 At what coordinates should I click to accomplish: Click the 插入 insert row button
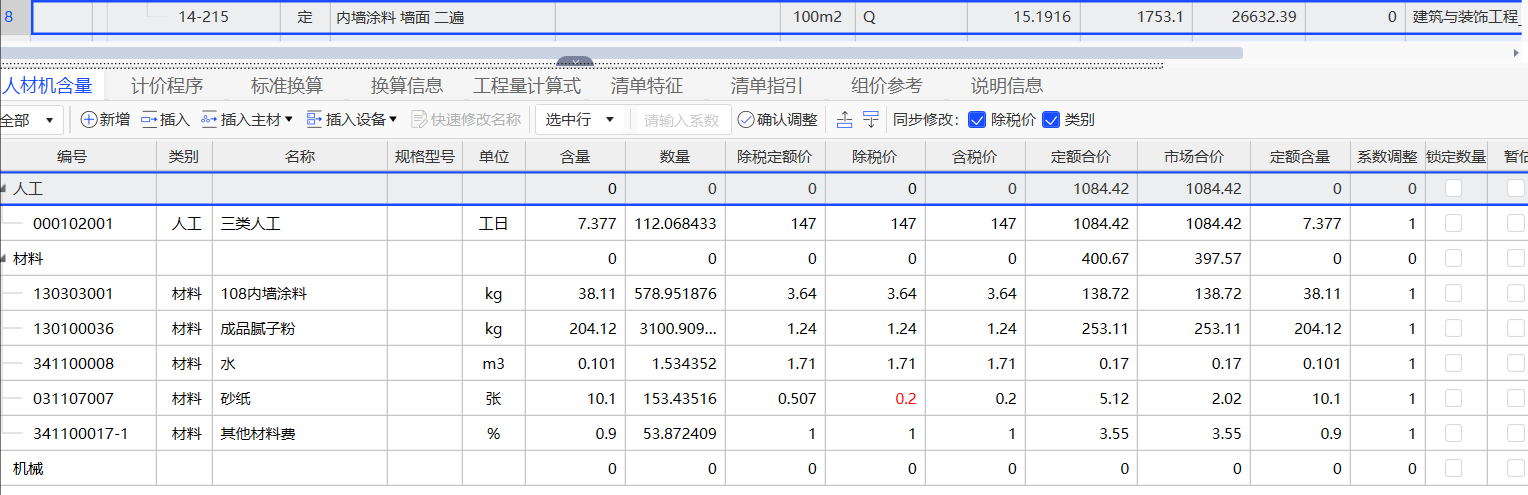pos(165,120)
